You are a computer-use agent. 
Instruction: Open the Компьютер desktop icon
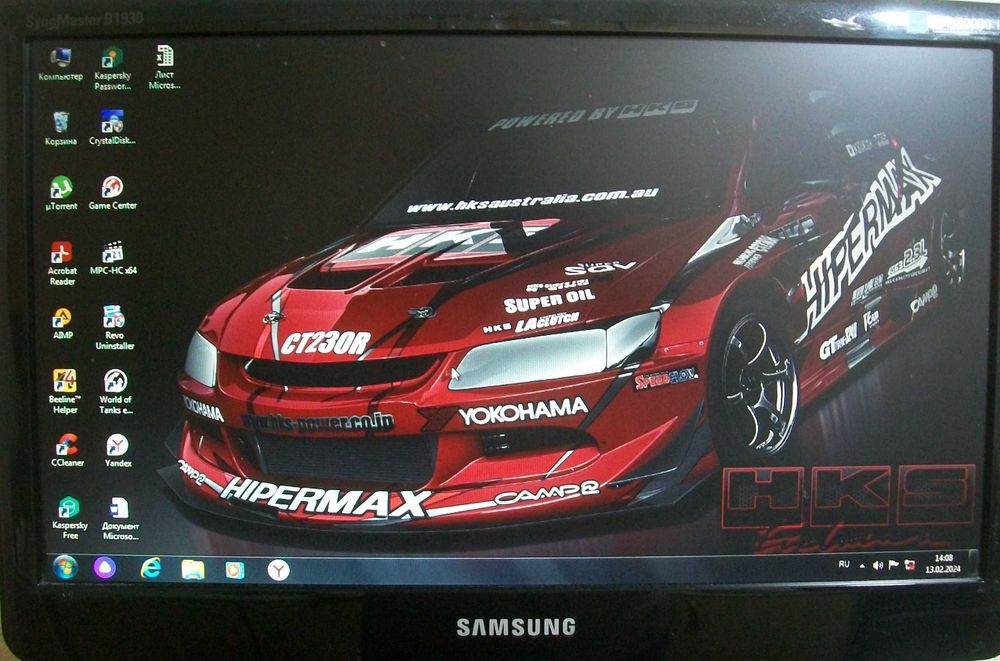[x=61, y=64]
